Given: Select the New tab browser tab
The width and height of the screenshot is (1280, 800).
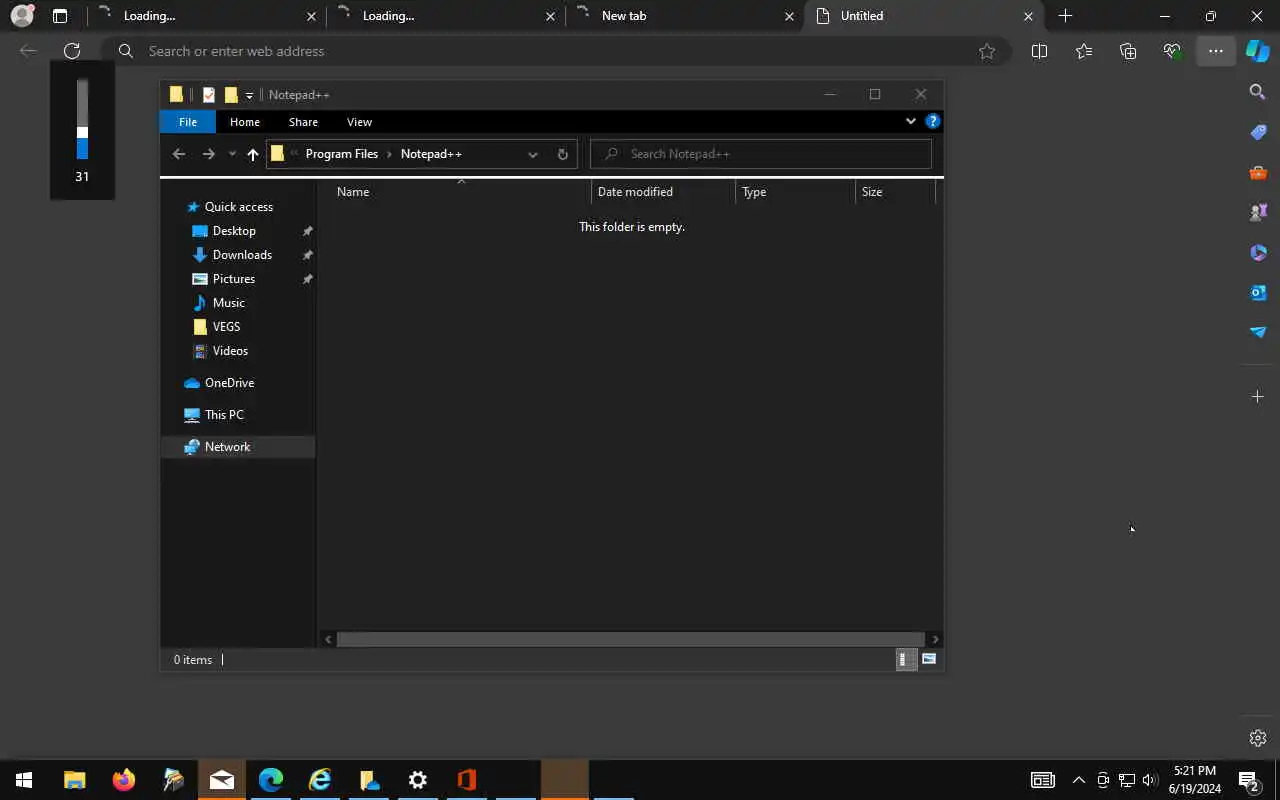Looking at the screenshot, I should pyautogui.click(x=684, y=16).
